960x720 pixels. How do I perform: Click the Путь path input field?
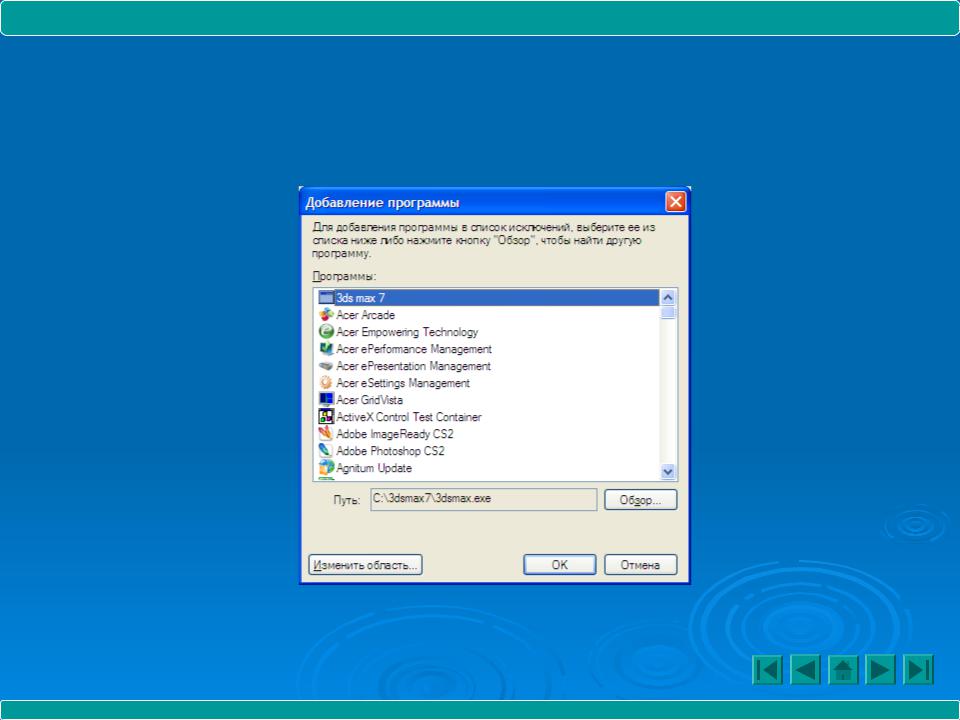(x=484, y=499)
